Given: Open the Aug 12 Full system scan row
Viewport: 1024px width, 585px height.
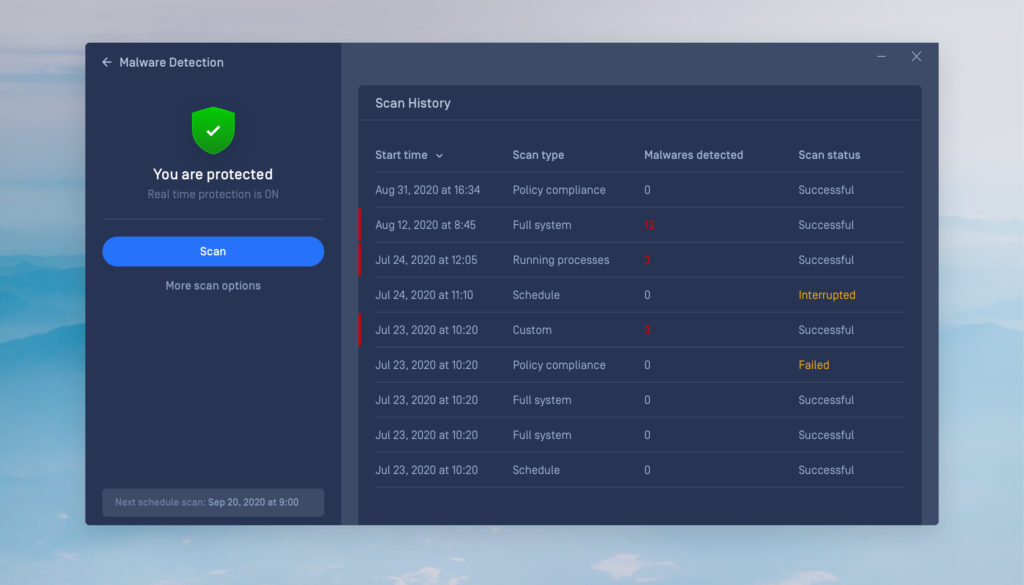Looking at the screenshot, I should tap(542, 225).
